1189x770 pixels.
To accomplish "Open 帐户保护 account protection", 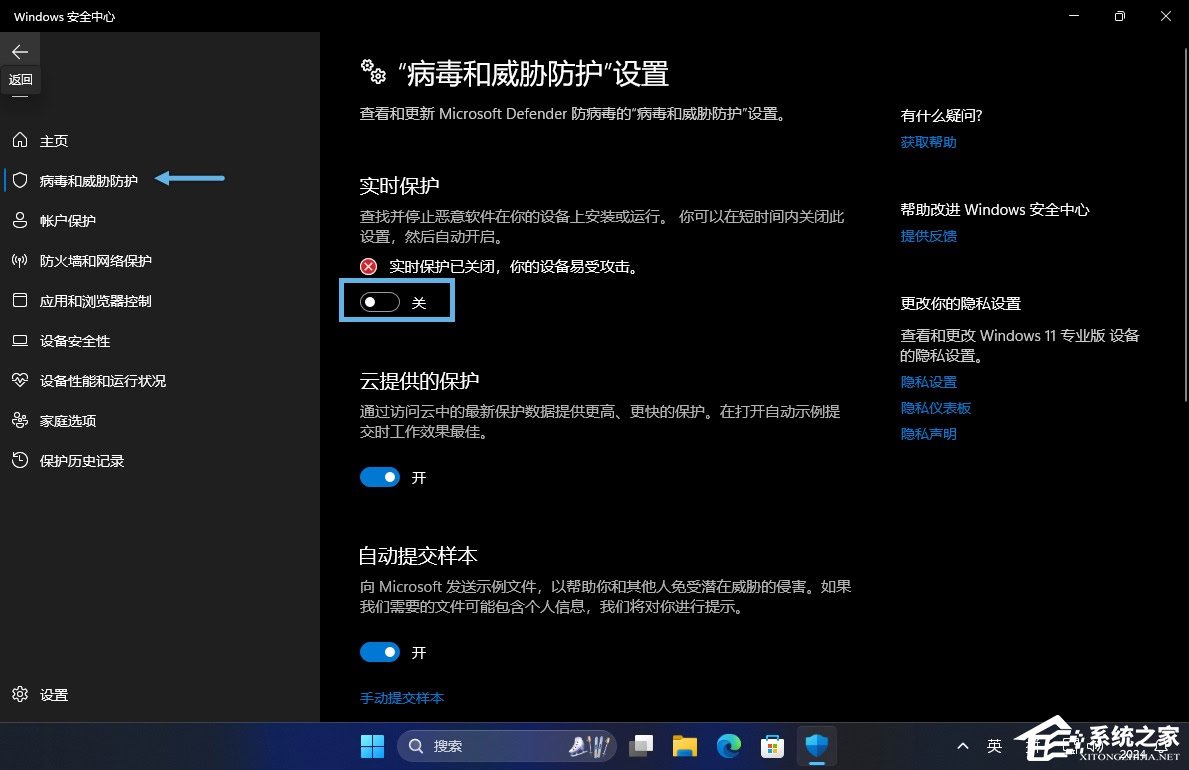I will [x=67, y=221].
